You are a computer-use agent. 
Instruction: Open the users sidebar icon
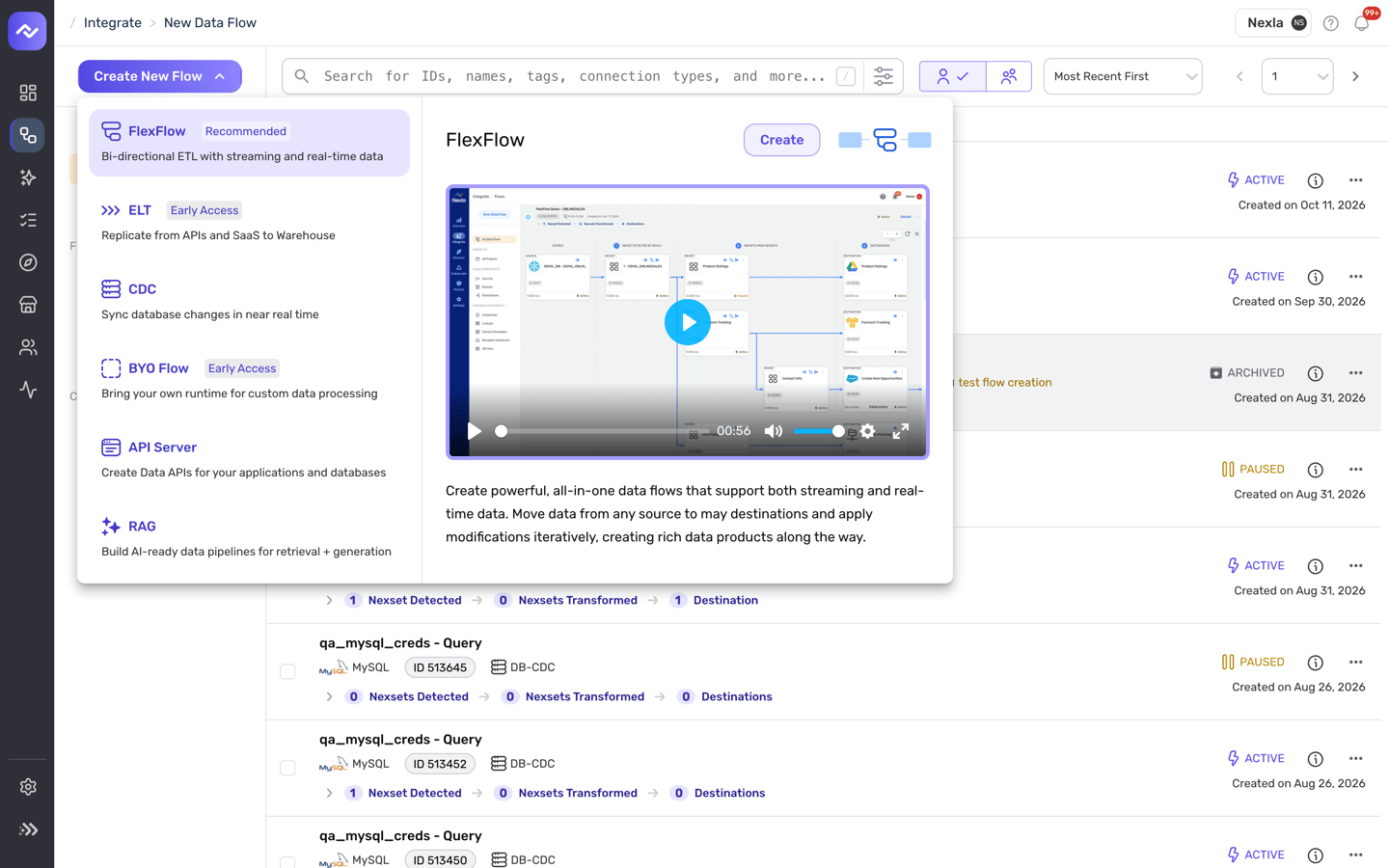pyautogui.click(x=28, y=347)
